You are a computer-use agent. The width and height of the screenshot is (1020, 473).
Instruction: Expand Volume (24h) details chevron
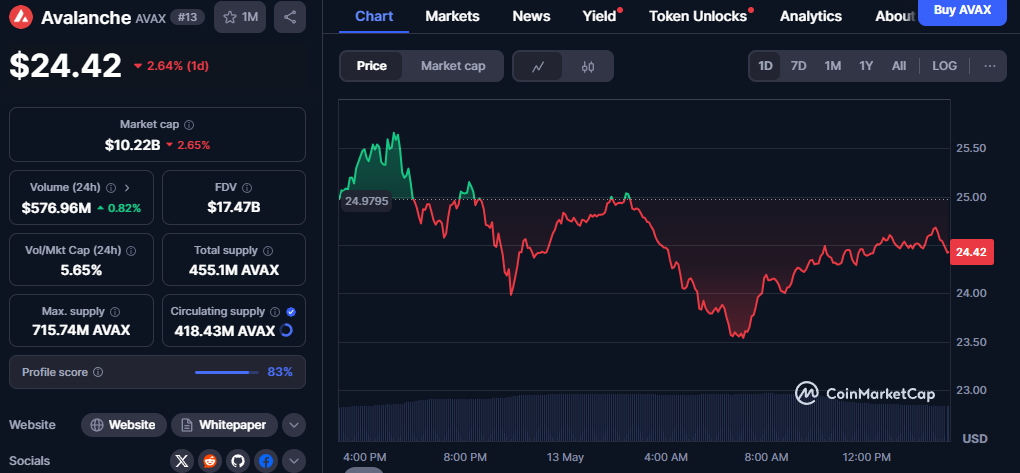(x=127, y=187)
